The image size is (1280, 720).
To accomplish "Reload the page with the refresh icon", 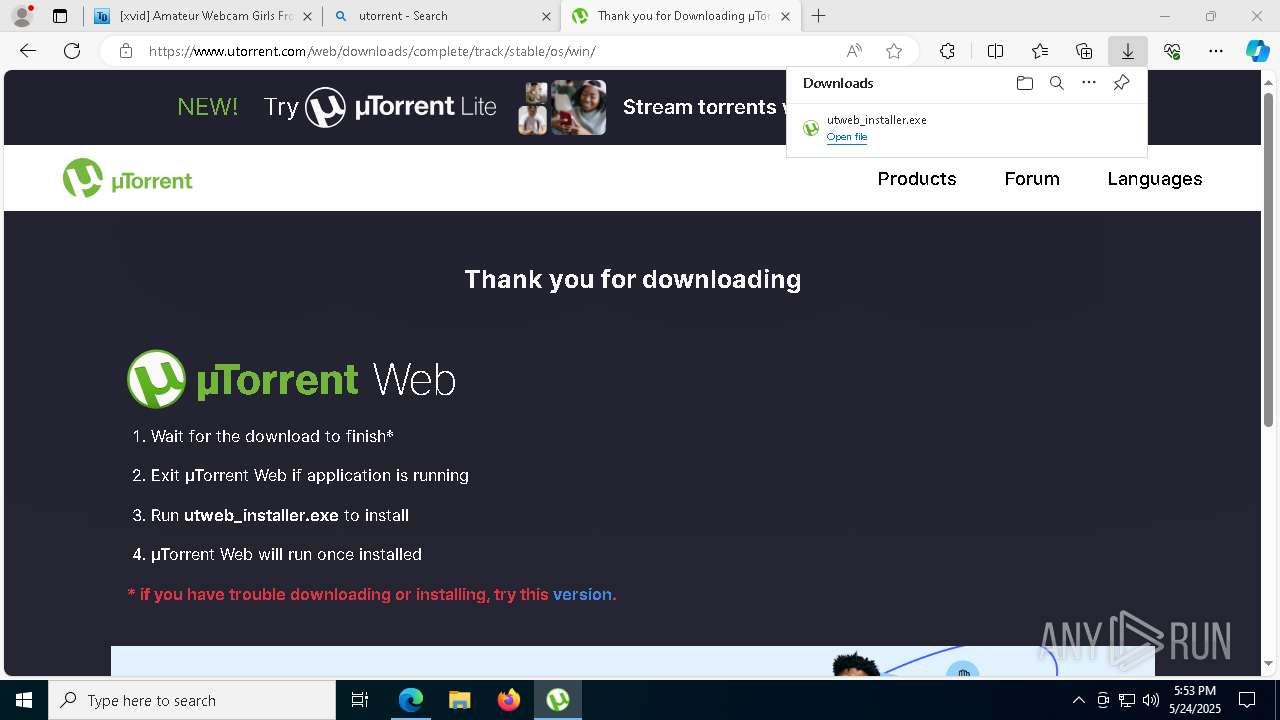I will pos(72,51).
